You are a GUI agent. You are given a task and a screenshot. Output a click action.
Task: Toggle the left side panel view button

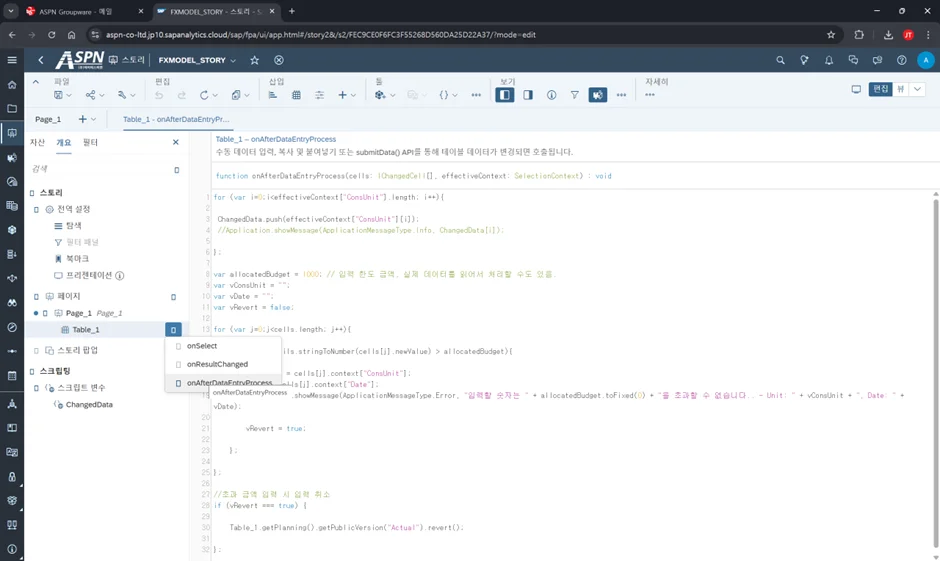(505, 95)
